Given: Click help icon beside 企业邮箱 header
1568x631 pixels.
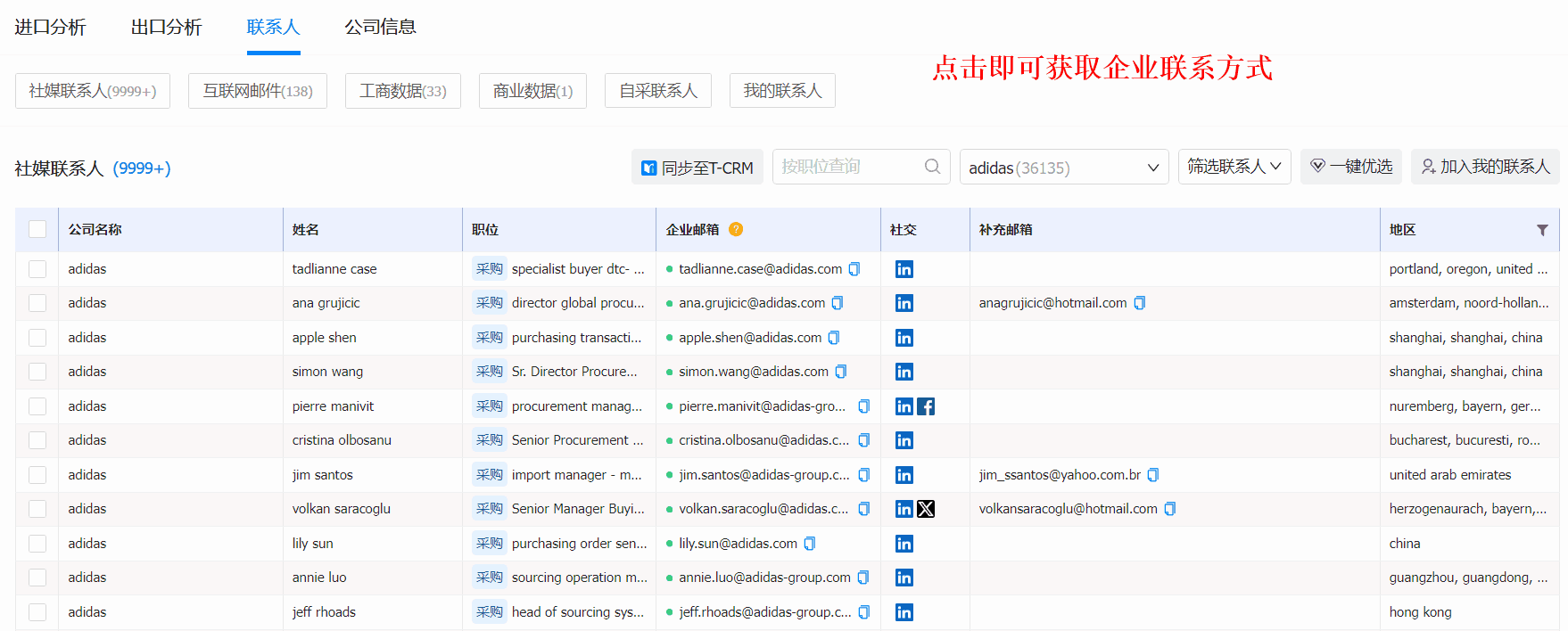Looking at the screenshot, I should [736, 230].
